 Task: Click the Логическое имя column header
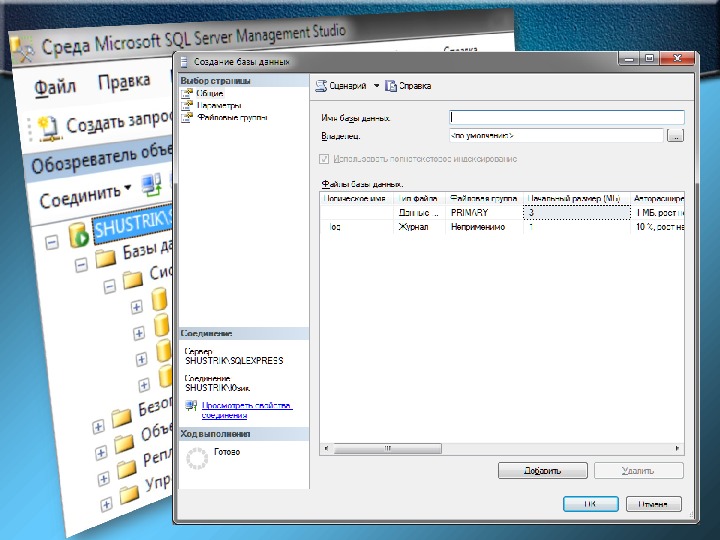point(357,198)
